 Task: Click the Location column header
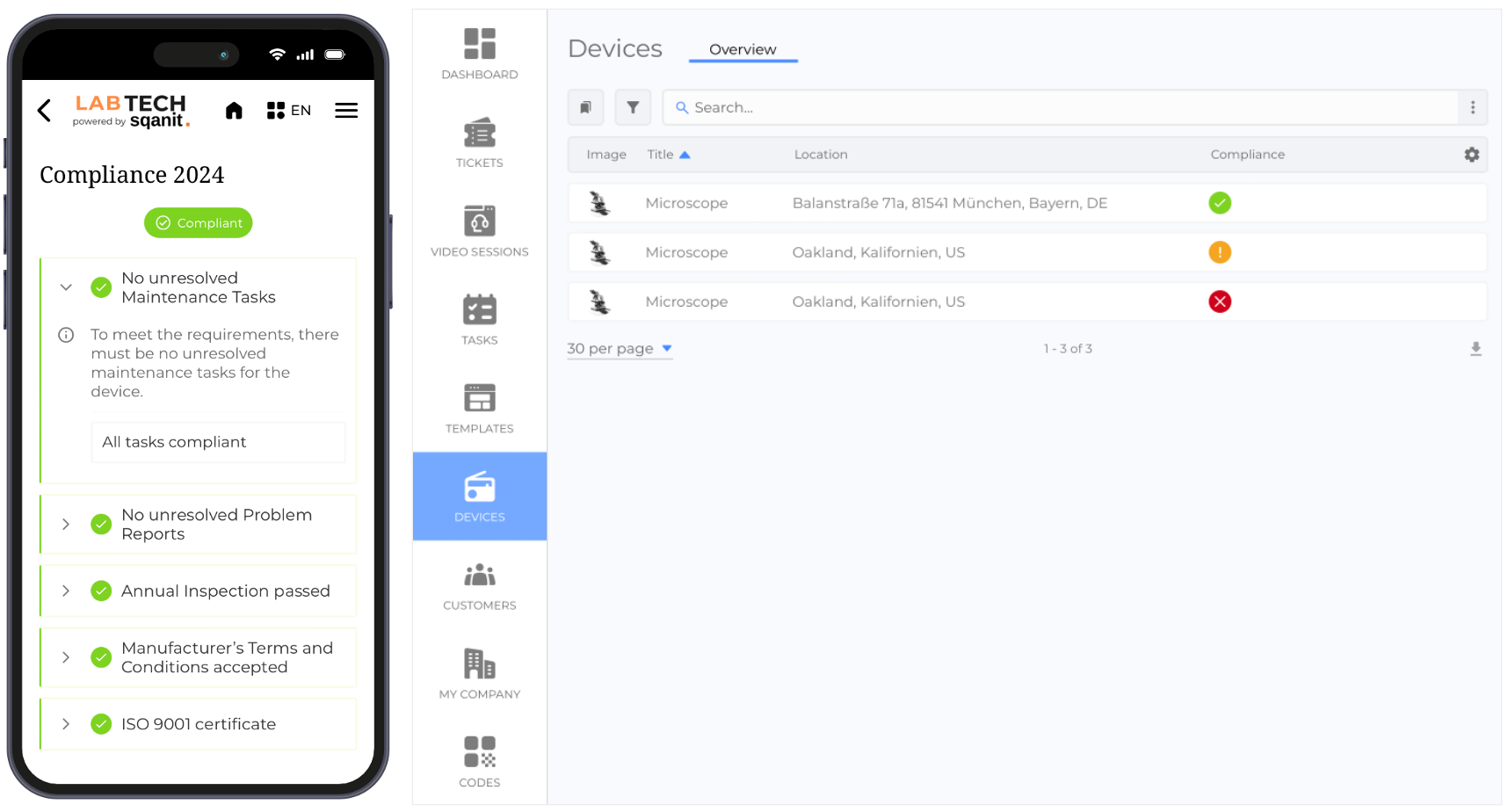(821, 155)
